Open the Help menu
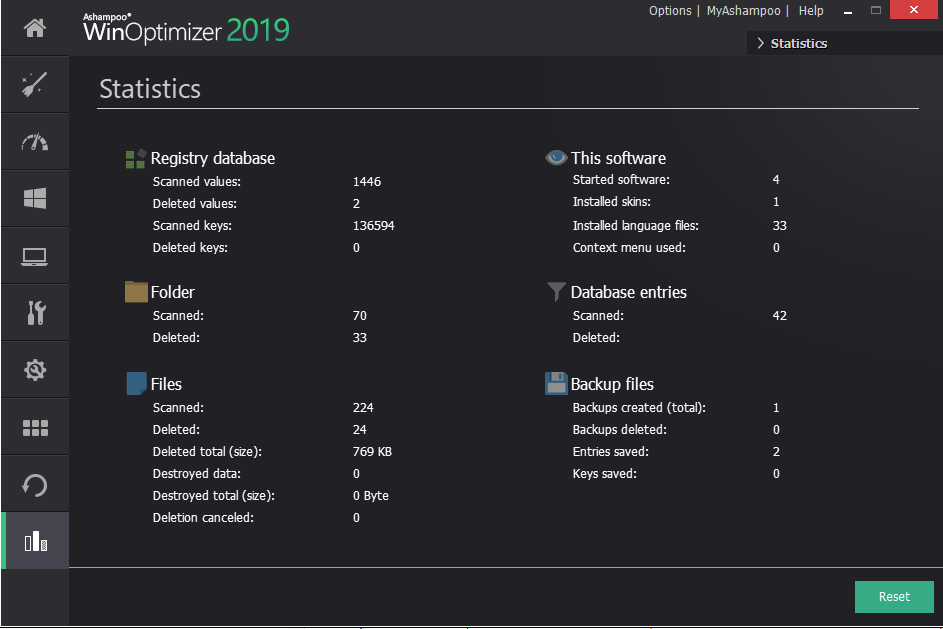The width and height of the screenshot is (943, 629). pyautogui.click(x=811, y=11)
